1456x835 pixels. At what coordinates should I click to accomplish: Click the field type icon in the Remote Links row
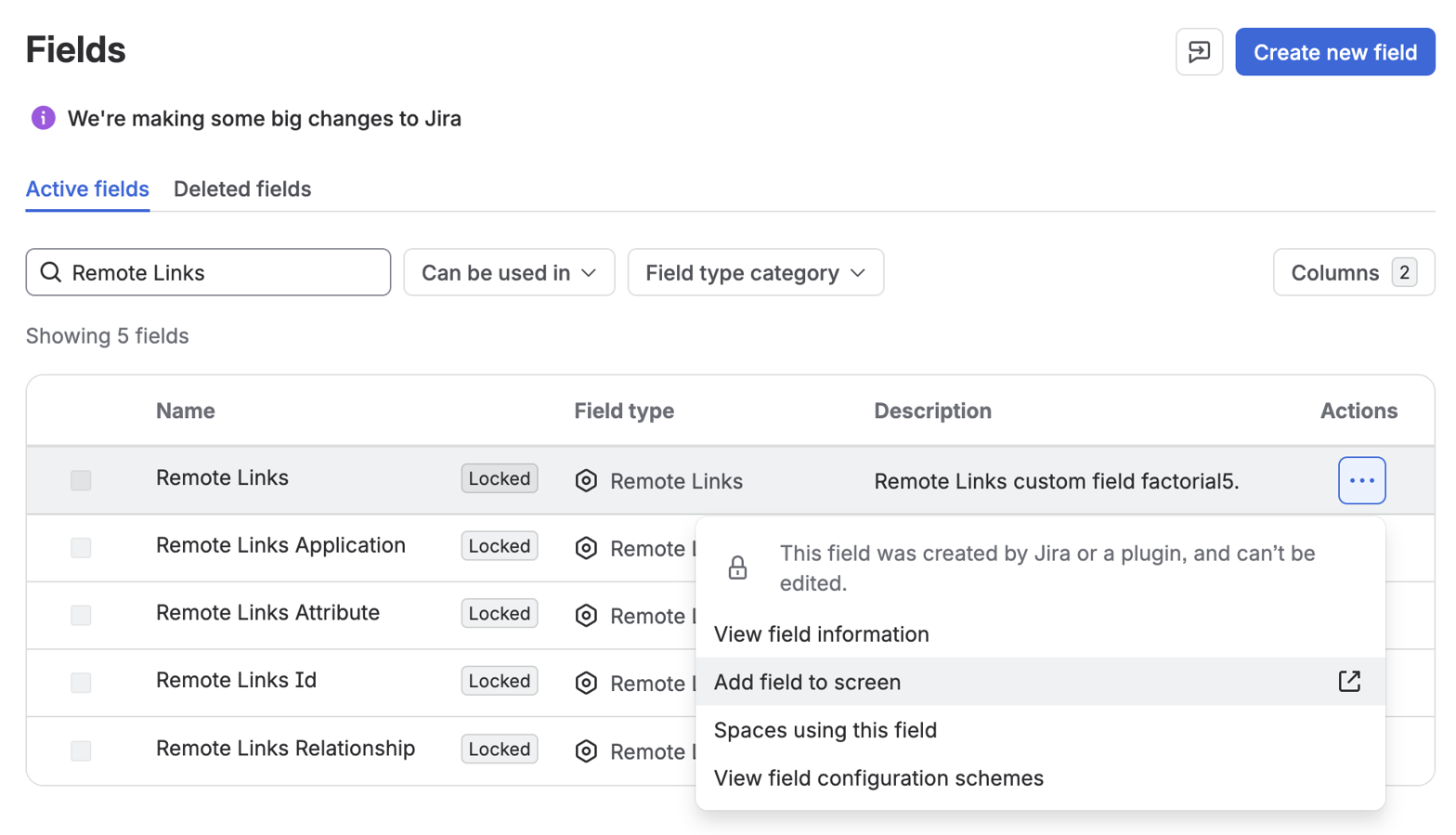coord(586,480)
